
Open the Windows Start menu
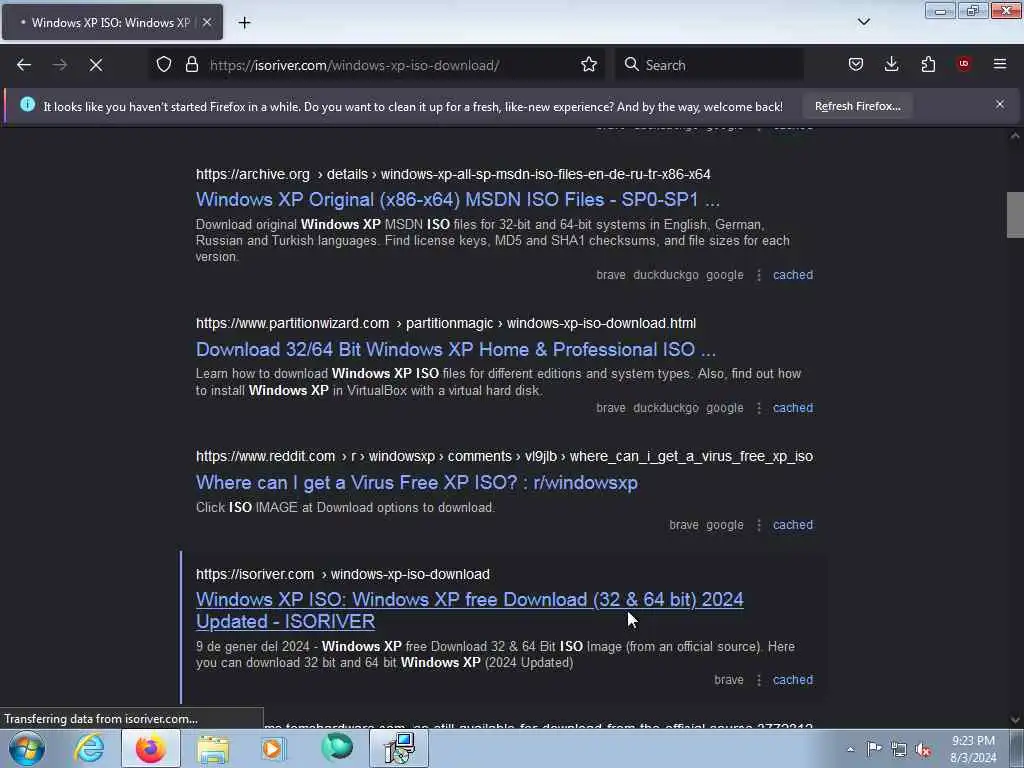tap(27, 748)
